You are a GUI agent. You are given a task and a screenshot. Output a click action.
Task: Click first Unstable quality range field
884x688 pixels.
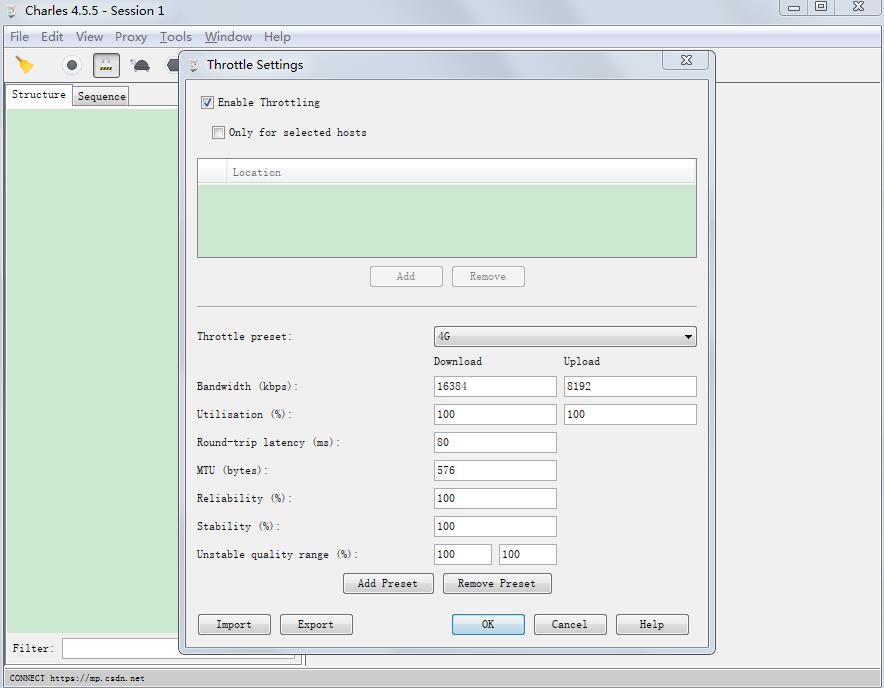[462, 554]
